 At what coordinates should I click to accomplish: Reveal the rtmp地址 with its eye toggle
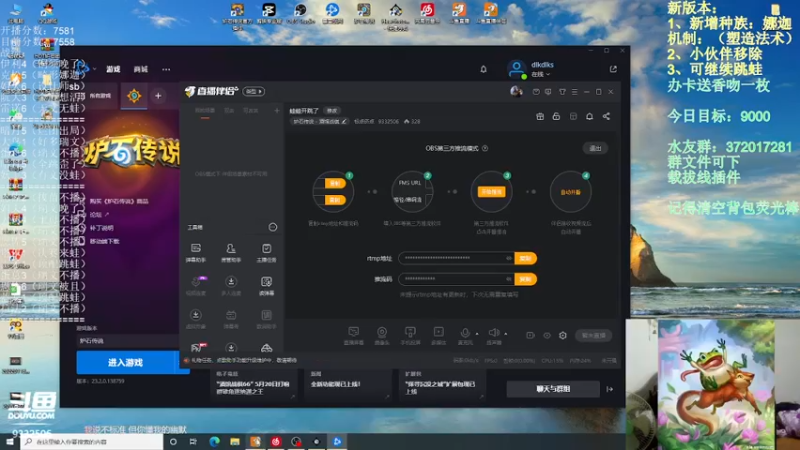pos(509,258)
